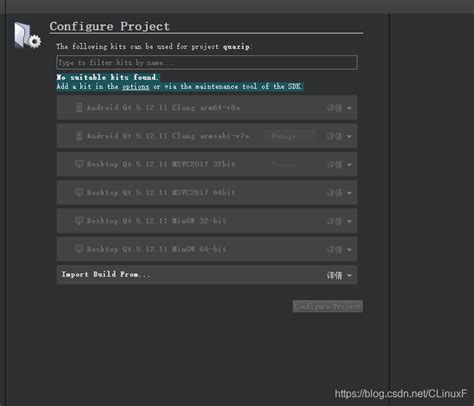Screen dimensions: 474x406
Task: Click monitor icon of Desktop MSVC2017 64bit kit
Action: [x=79, y=192]
